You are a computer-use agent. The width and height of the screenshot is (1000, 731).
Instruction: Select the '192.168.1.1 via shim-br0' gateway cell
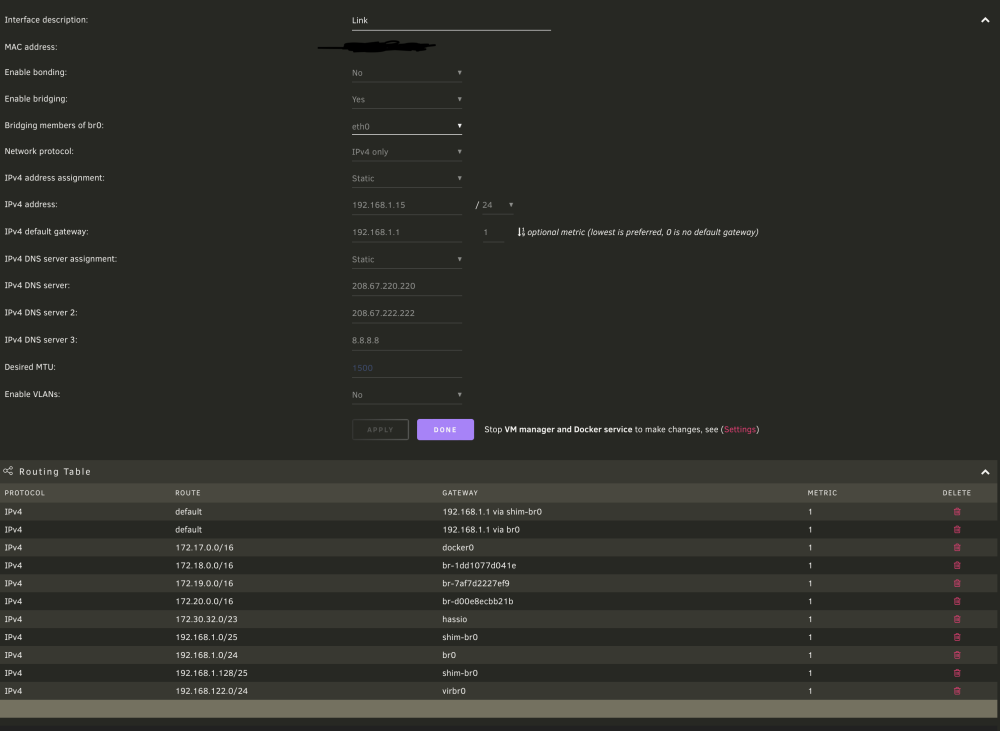coord(492,512)
